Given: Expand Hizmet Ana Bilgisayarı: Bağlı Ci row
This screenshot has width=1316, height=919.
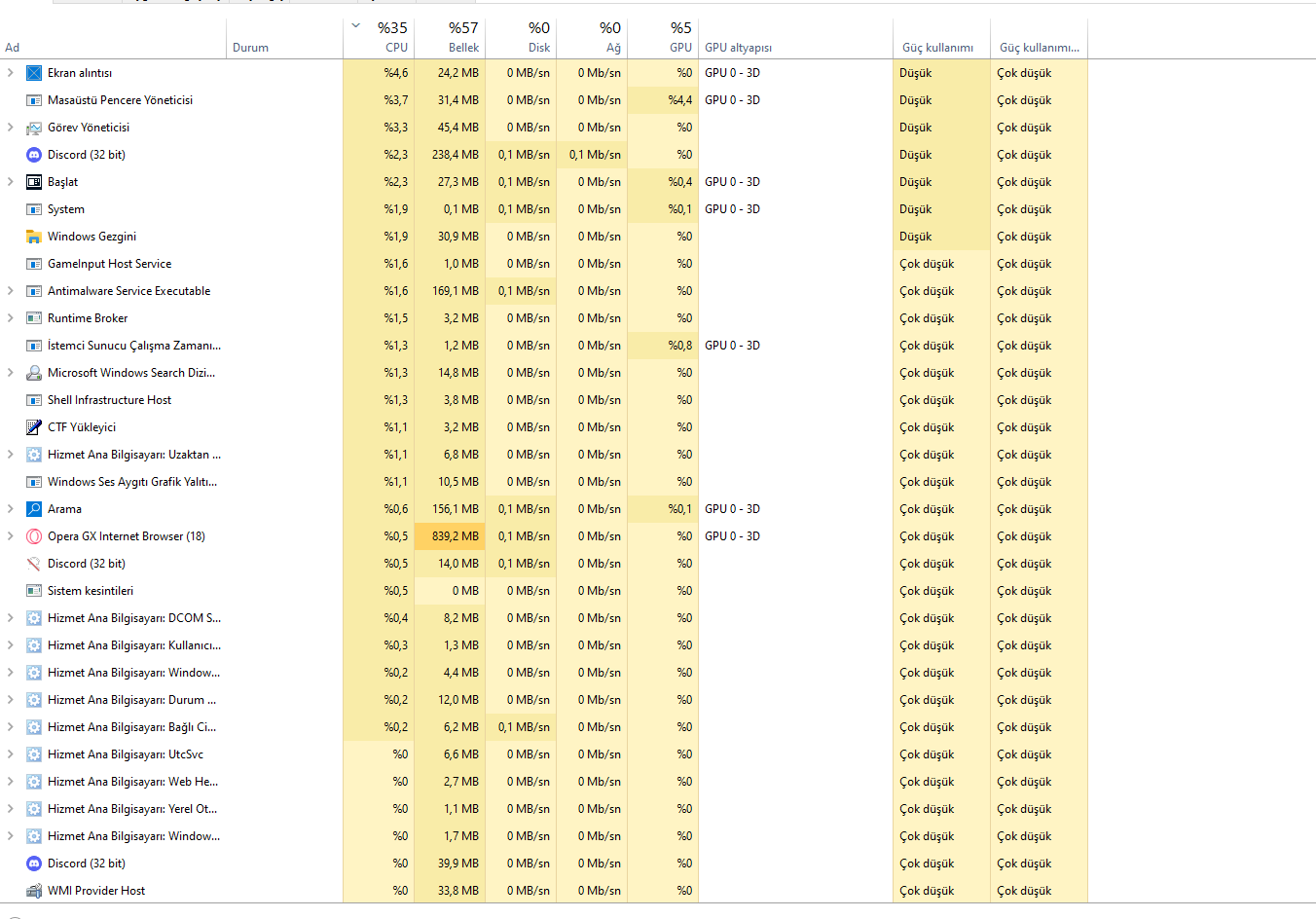Looking at the screenshot, I should pos(11,727).
